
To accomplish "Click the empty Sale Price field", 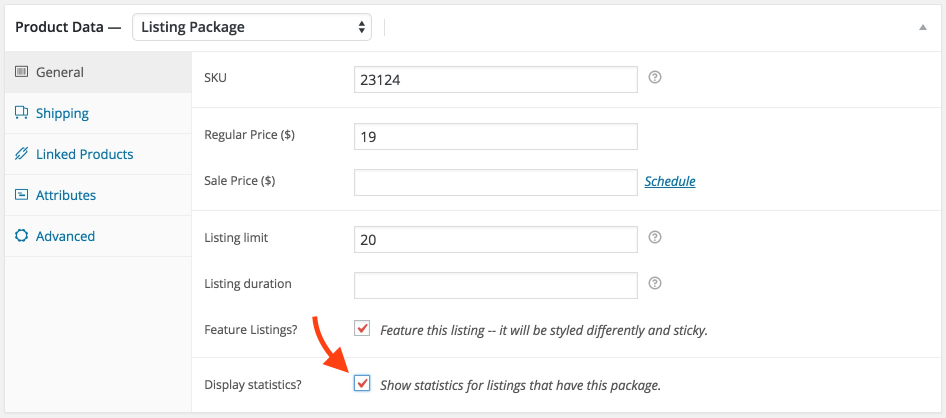I will tap(496, 182).
